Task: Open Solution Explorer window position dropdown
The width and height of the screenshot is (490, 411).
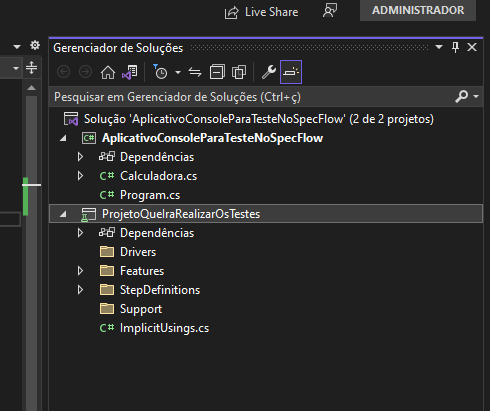Action: 439,47
